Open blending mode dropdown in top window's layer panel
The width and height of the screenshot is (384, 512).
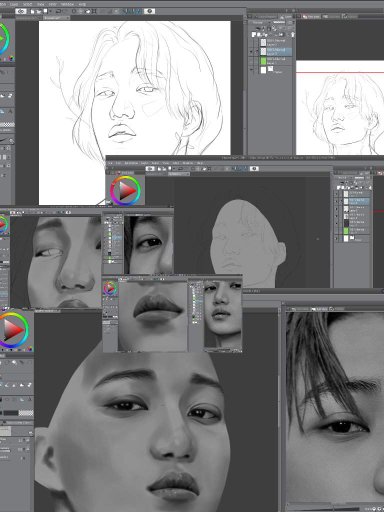[x=258, y=23]
